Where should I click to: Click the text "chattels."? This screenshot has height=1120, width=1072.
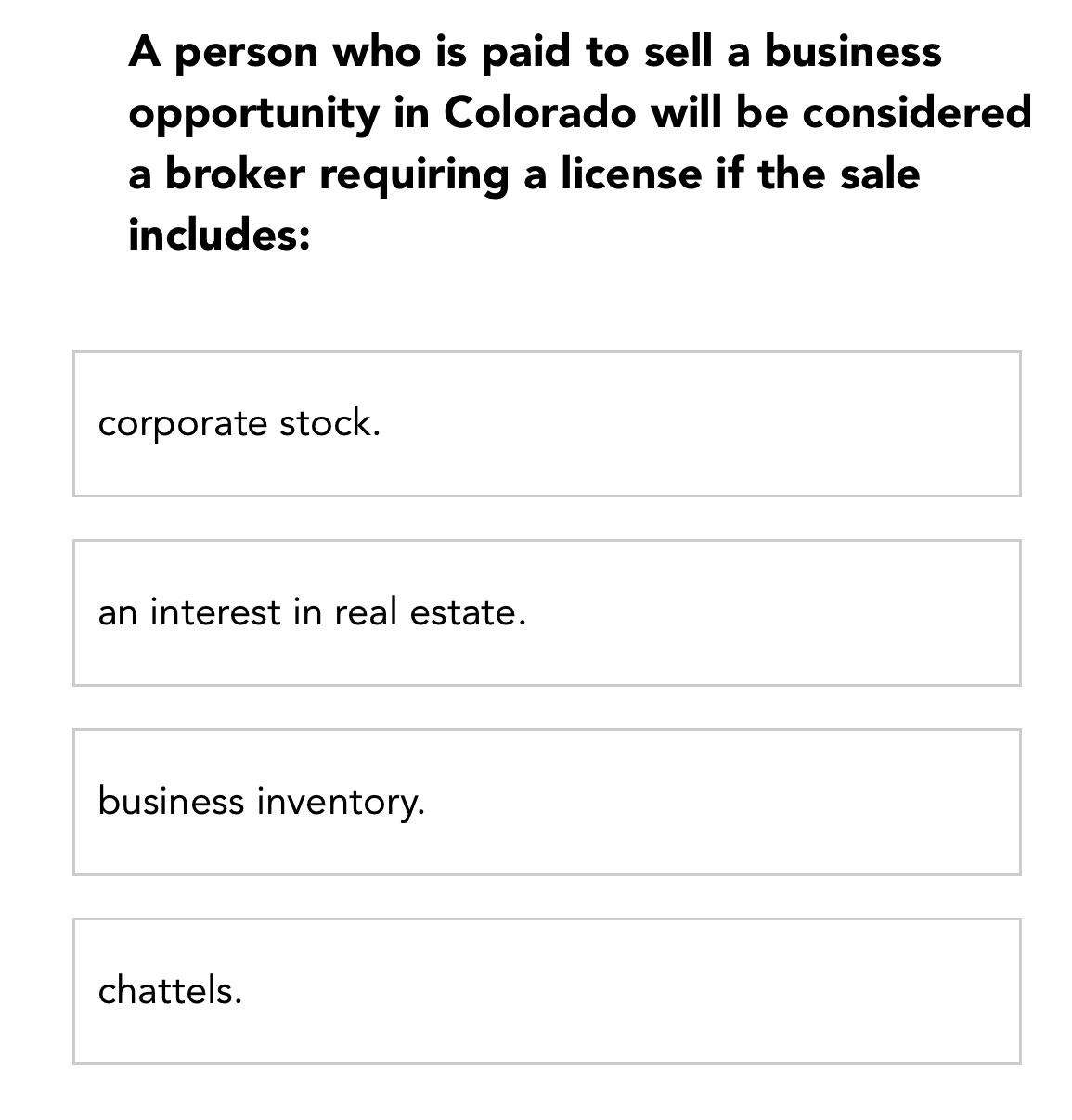pos(169,991)
